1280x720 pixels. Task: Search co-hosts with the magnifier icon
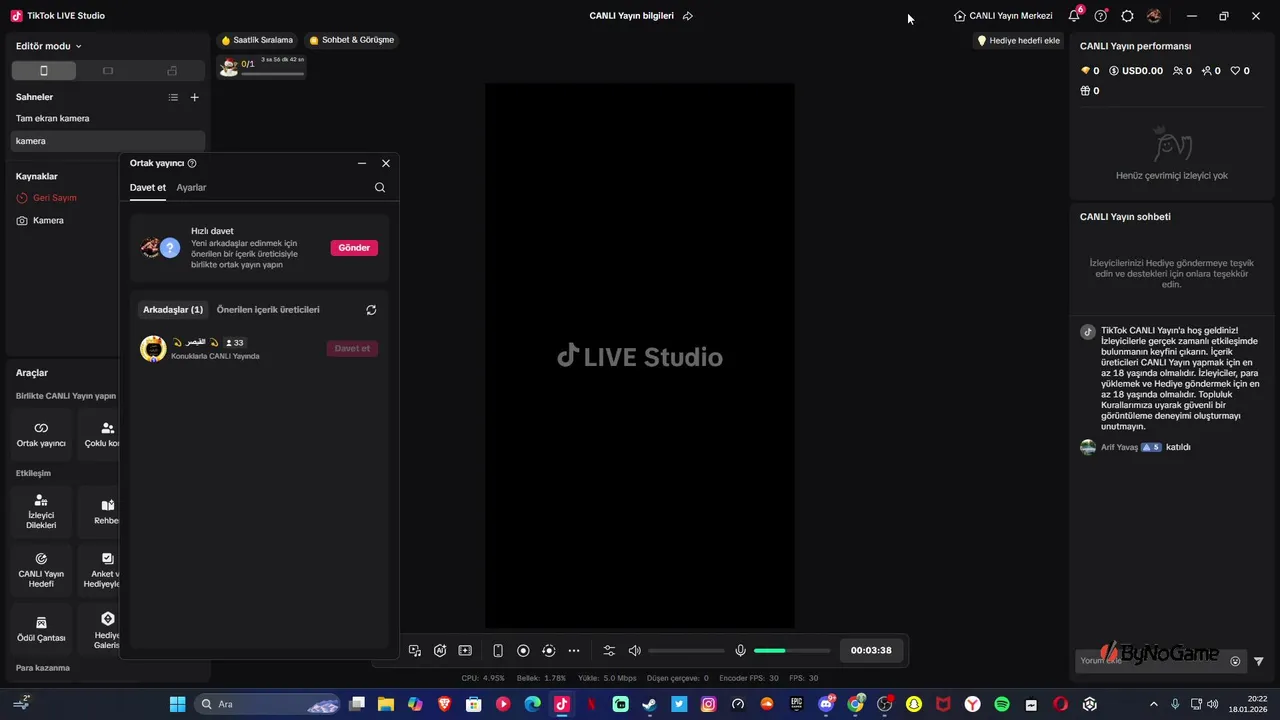click(380, 187)
